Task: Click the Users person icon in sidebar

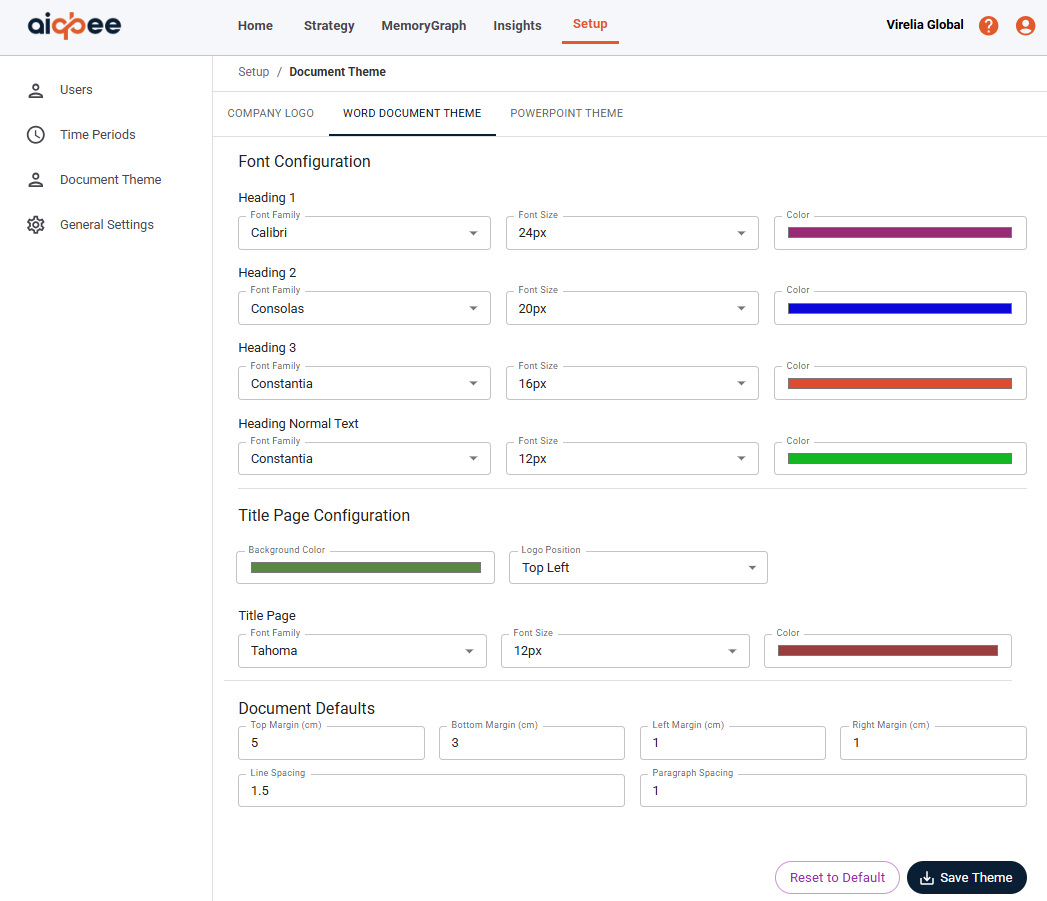Action: pyautogui.click(x=36, y=90)
